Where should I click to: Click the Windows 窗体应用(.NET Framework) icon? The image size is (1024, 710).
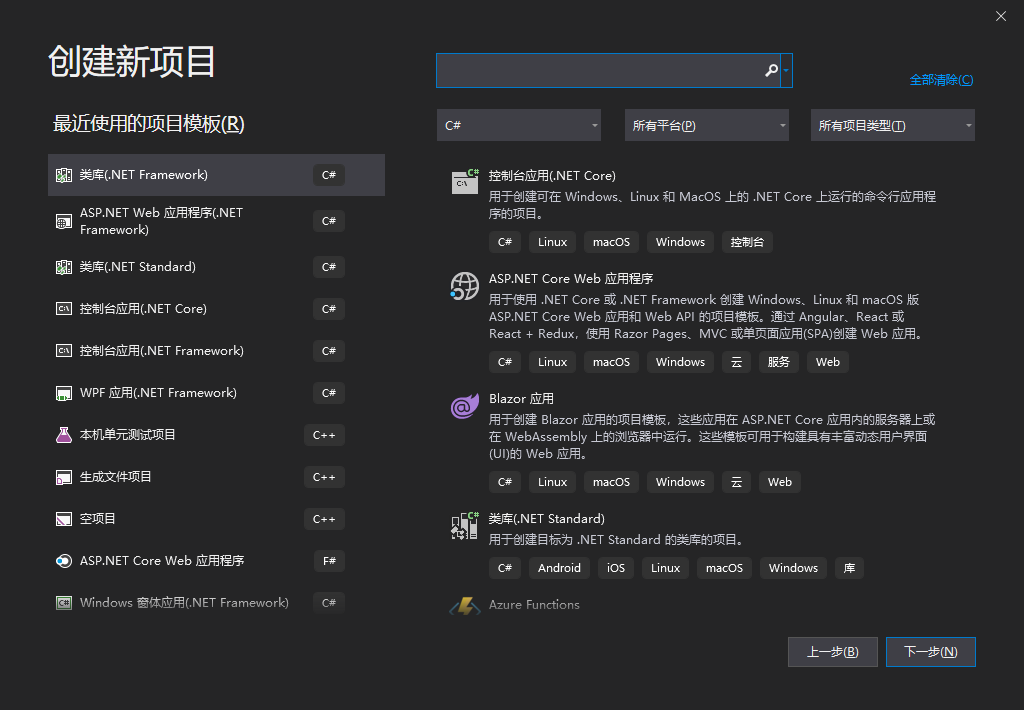click(63, 603)
